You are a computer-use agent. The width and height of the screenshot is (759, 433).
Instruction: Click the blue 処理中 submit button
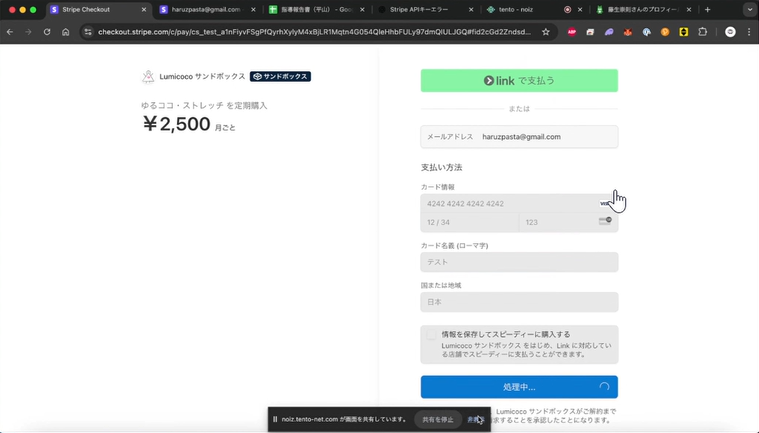click(x=519, y=387)
